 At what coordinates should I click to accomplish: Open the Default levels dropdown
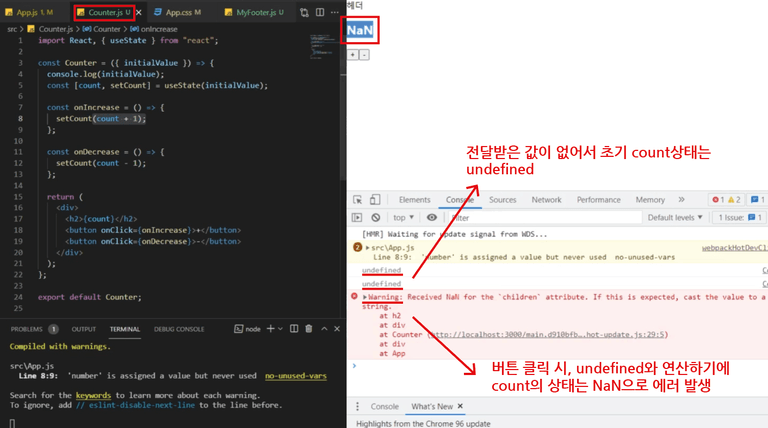[675, 217]
